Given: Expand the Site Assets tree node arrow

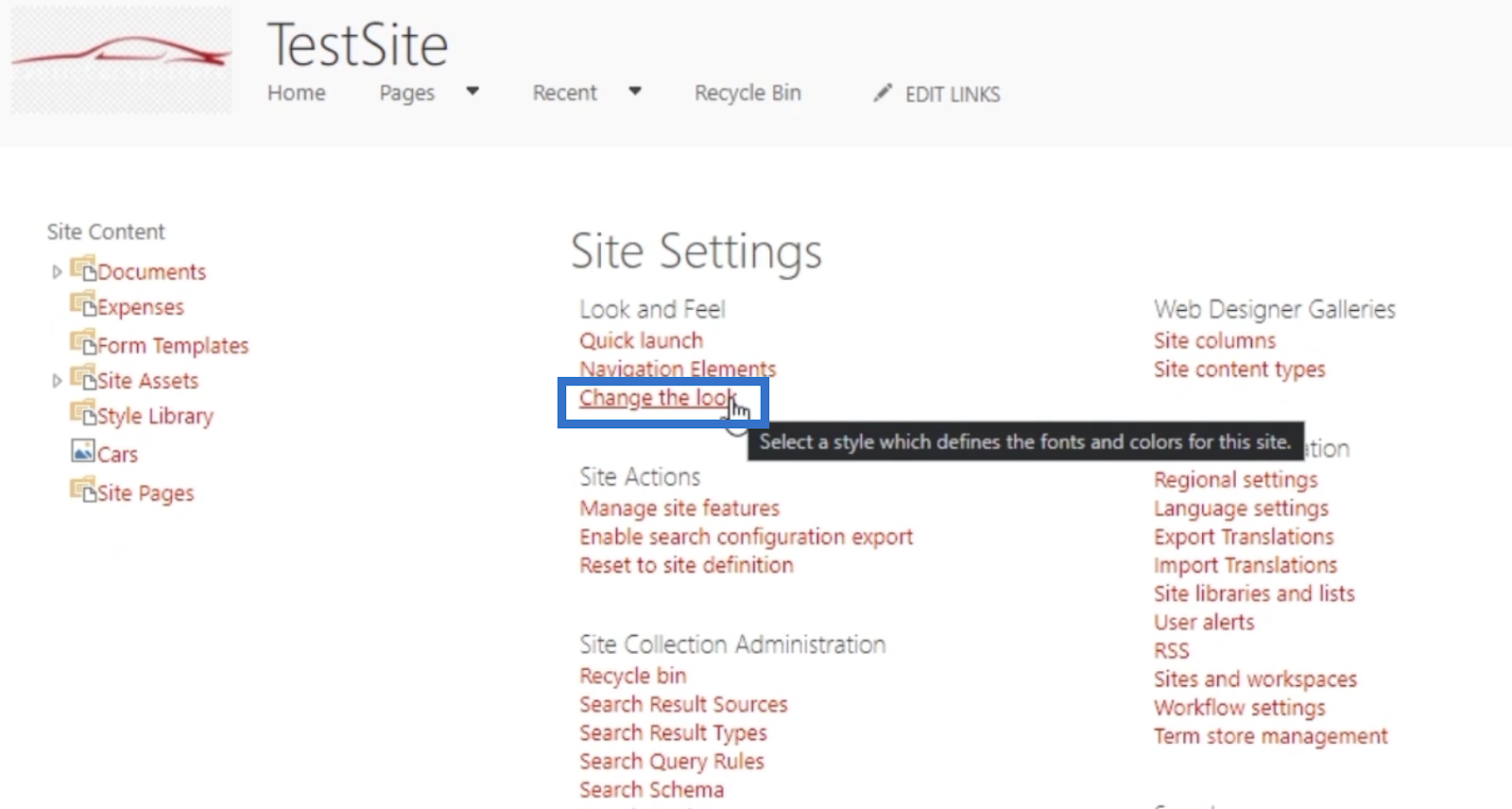Looking at the screenshot, I should [x=57, y=381].
